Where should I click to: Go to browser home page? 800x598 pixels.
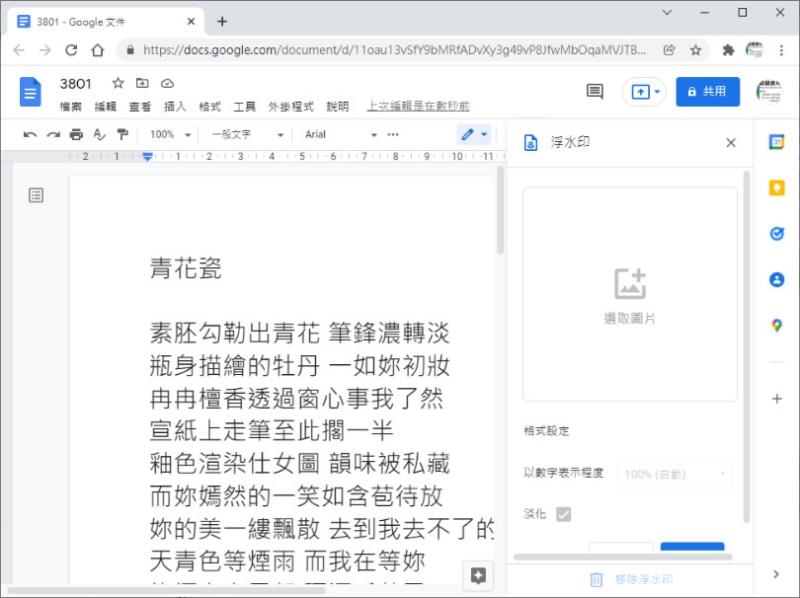coord(97,50)
